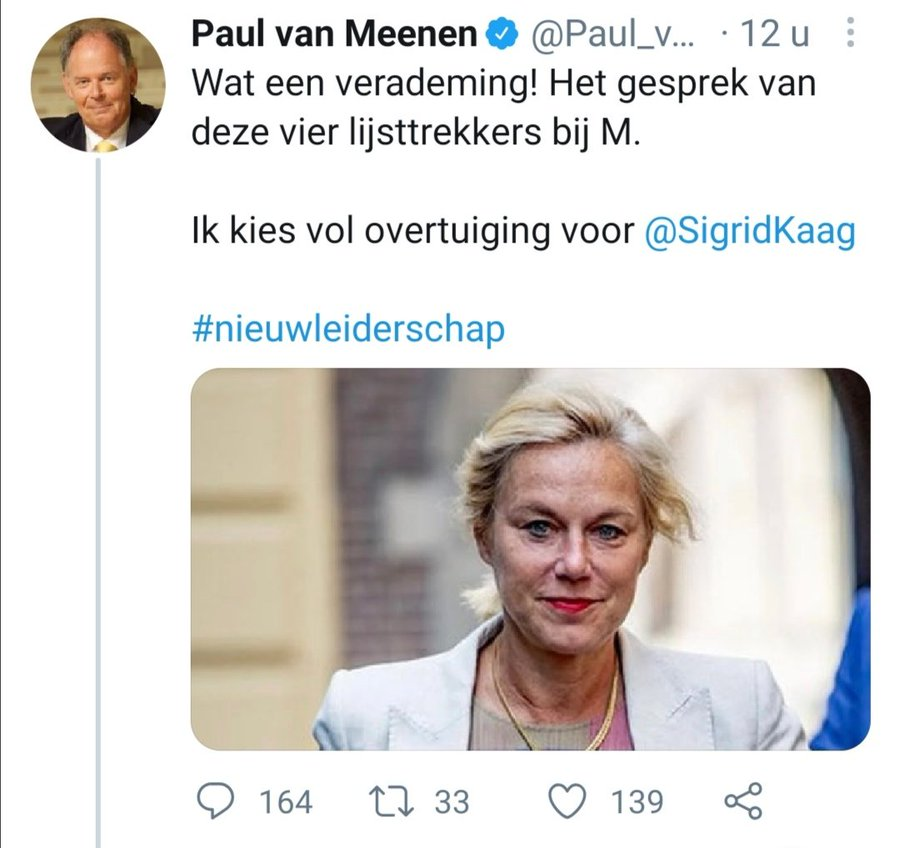The width and height of the screenshot is (900, 848).
Task: Open the @SigridKaag mention
Action: click(750, 231)
